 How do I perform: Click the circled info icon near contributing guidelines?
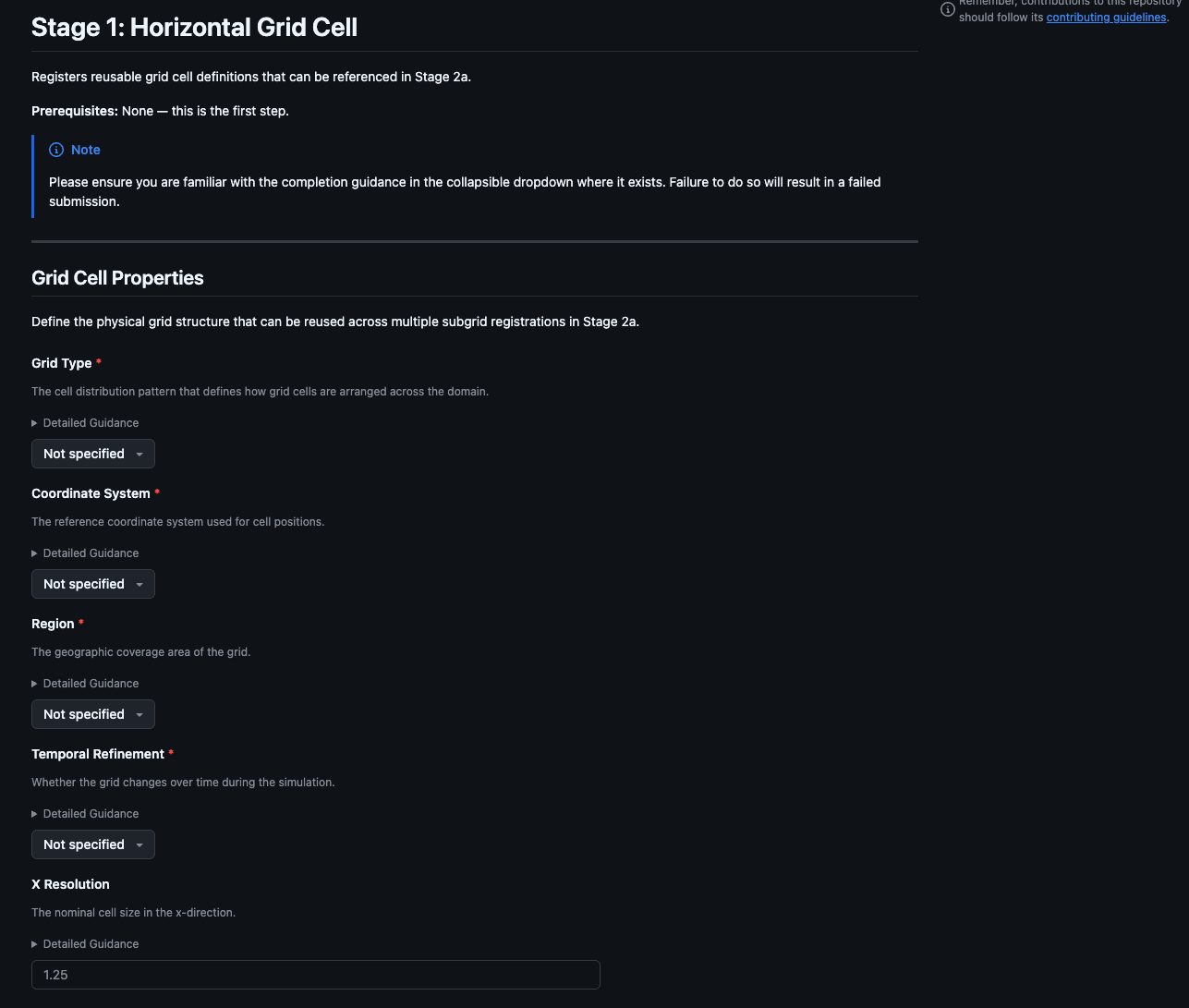coord(947,9)
